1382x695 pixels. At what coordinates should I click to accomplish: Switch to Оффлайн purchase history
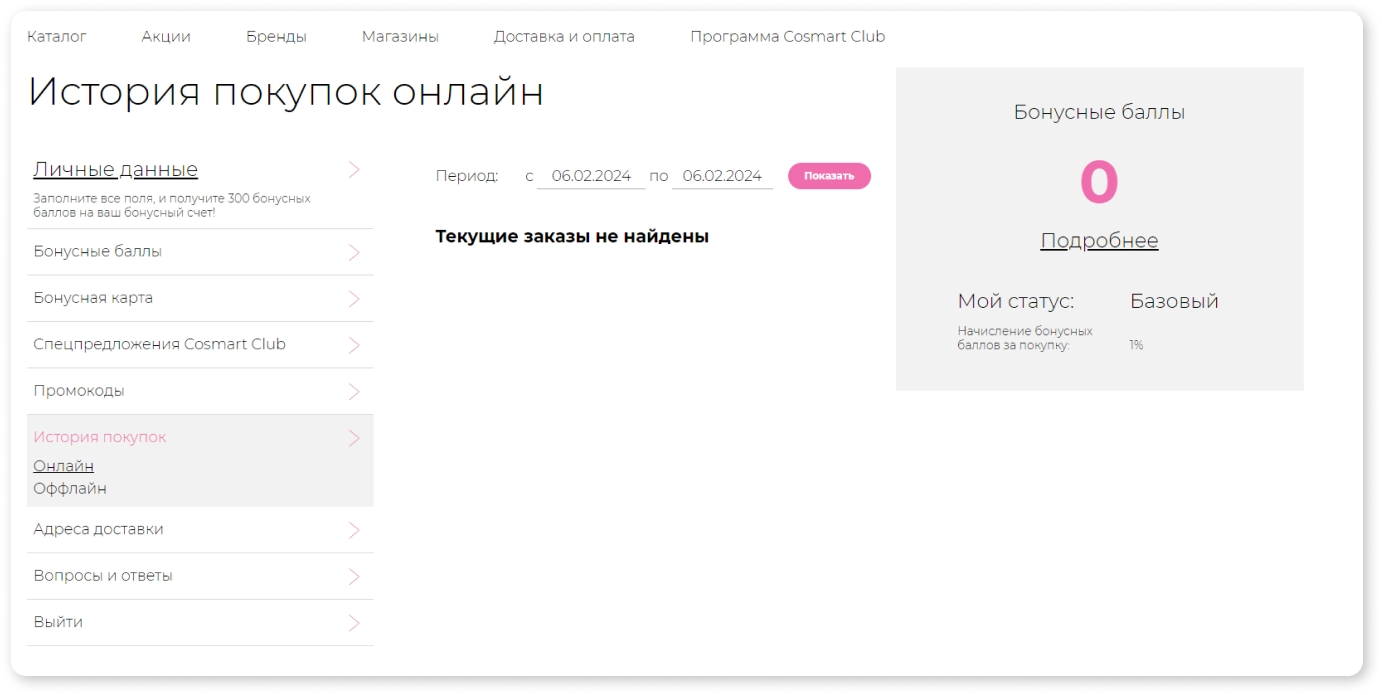click(70, 489)
